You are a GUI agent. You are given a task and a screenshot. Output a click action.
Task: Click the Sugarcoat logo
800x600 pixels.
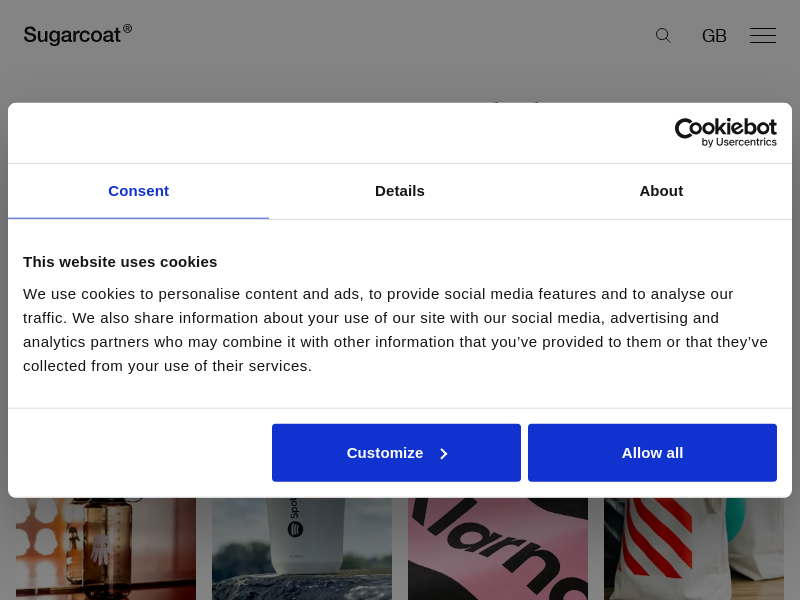pos(72,35)
